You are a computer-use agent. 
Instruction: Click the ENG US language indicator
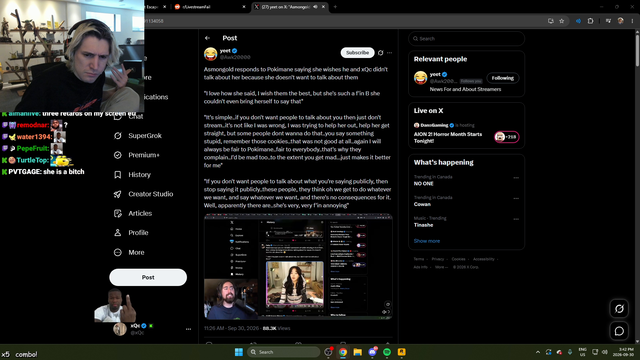tap(582, 352)
